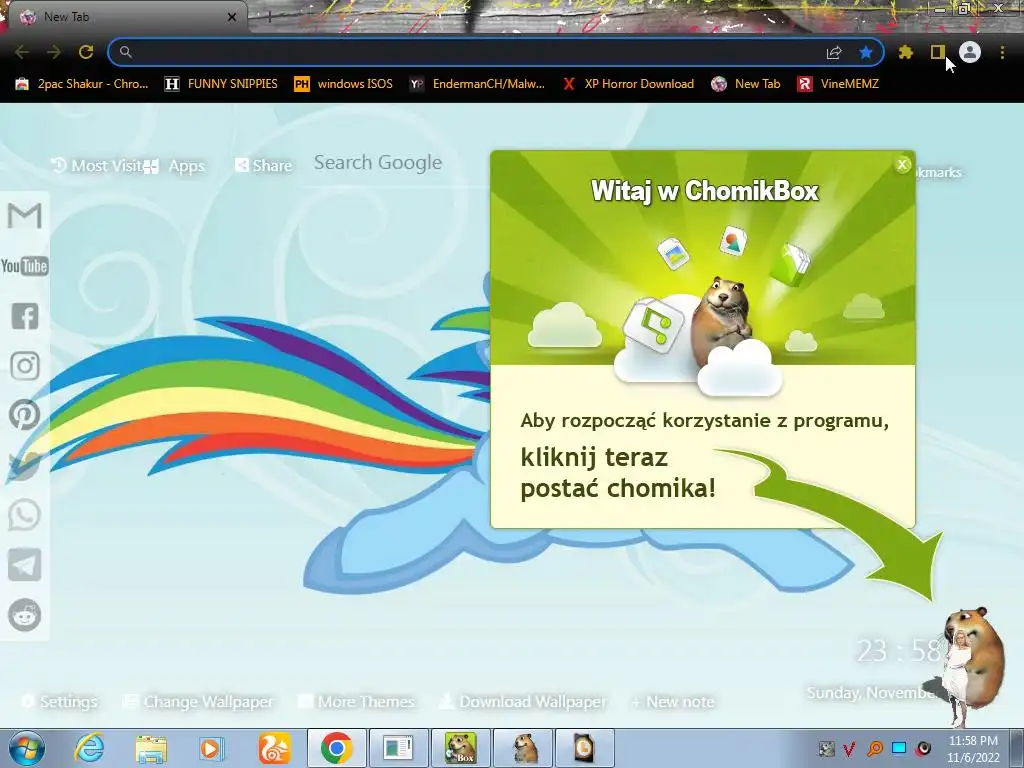Toggle the bookmark star
Image resolution: width=1024 pixels, height=768 pixels.
[866, 52]
